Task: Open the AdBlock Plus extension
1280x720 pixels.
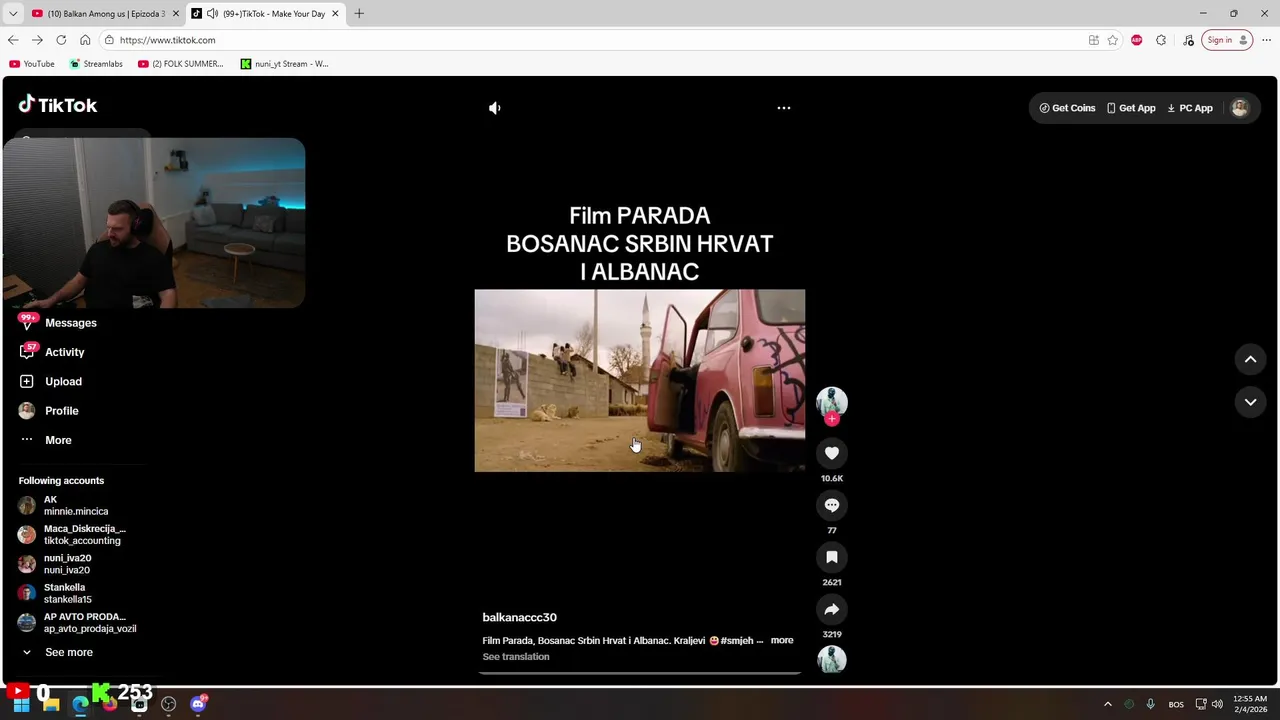Action: 1137,40
